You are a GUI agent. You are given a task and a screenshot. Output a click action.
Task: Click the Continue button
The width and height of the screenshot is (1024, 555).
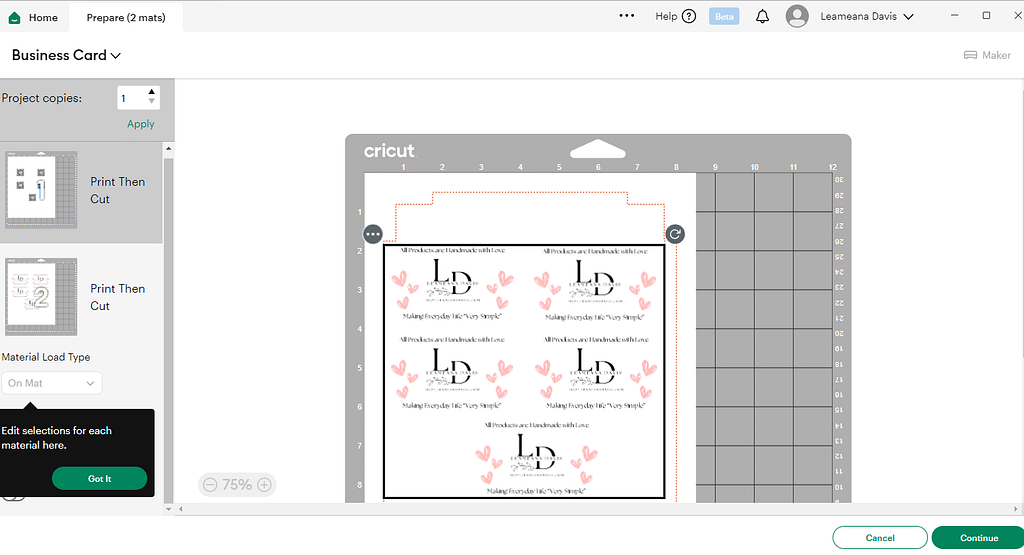tap(978, 538)
